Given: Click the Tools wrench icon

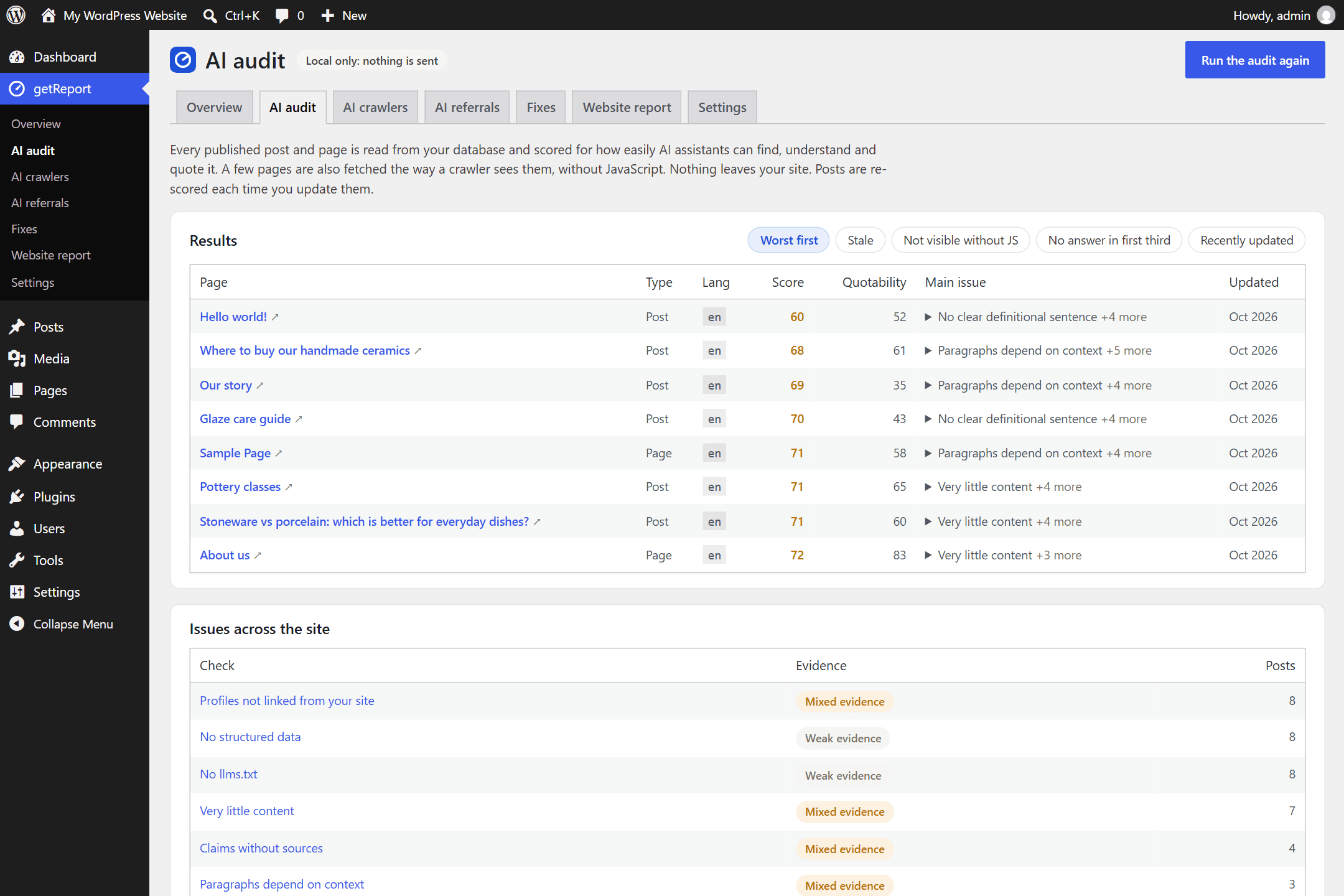Looking at the screenshot, I should [17, 560].
